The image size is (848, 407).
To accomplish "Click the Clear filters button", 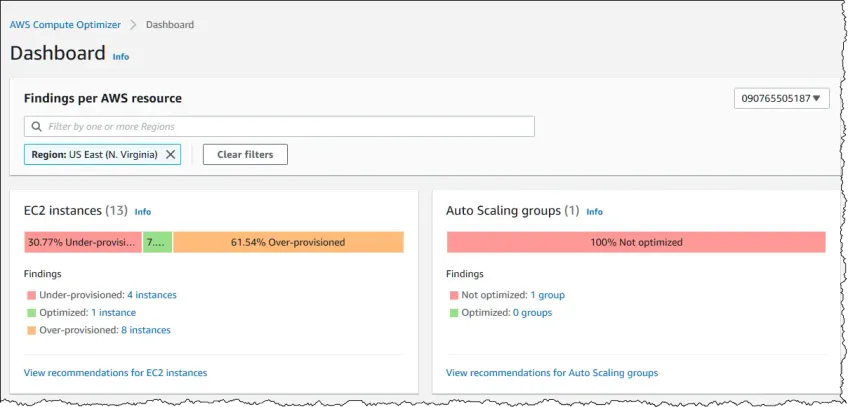I will [x=245, y=155].
